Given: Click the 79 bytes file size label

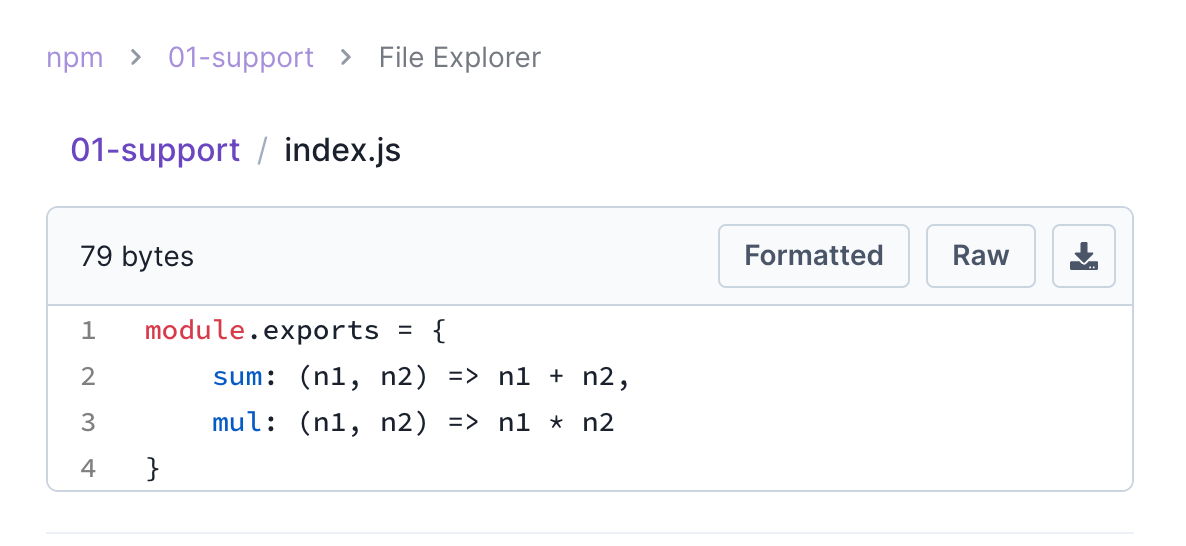Looking at the screenshot, I should (x=137, y=256).
